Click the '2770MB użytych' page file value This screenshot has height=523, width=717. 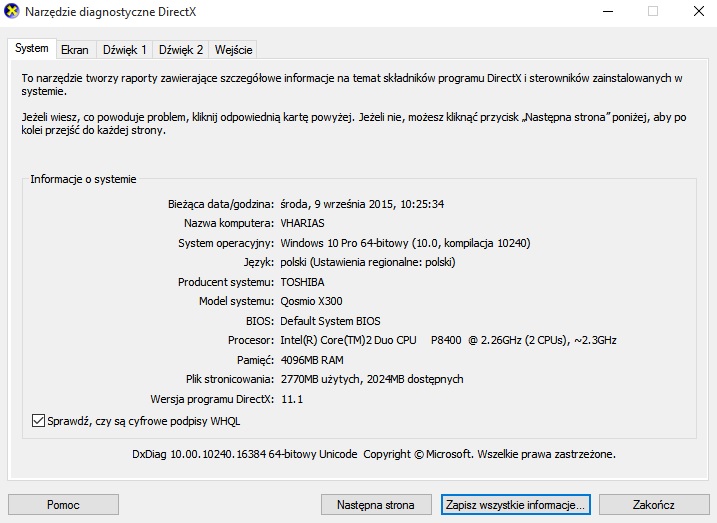372,379
